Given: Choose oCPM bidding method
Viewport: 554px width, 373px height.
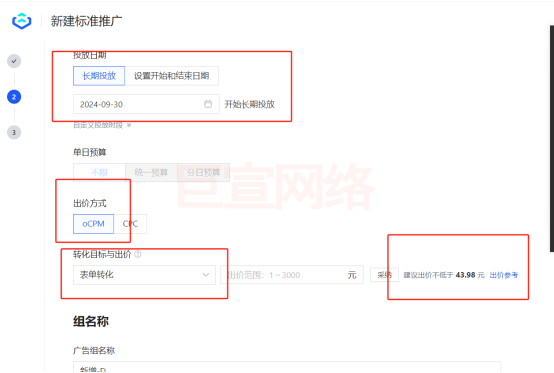Looking at the screenshot, I should click(93, 224).
